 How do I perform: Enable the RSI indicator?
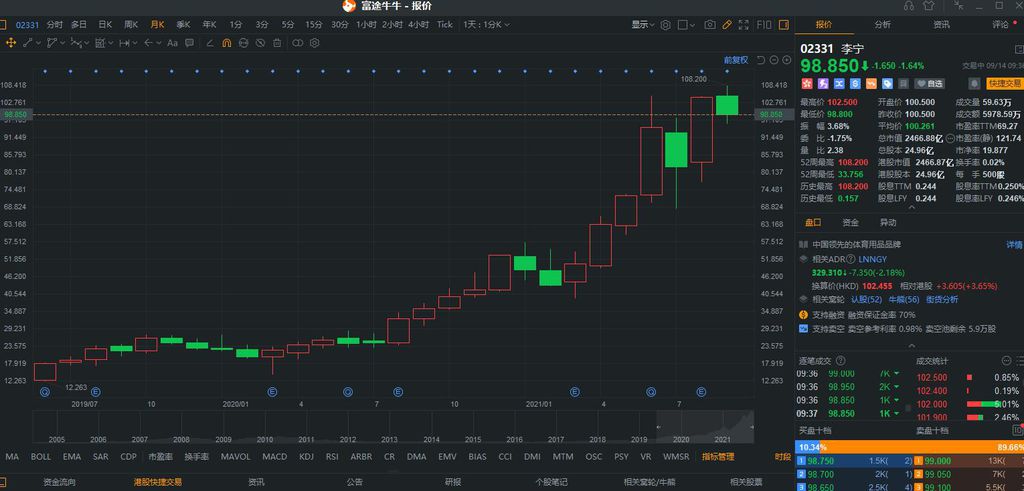pyautogui.click(x=332, y=456)
